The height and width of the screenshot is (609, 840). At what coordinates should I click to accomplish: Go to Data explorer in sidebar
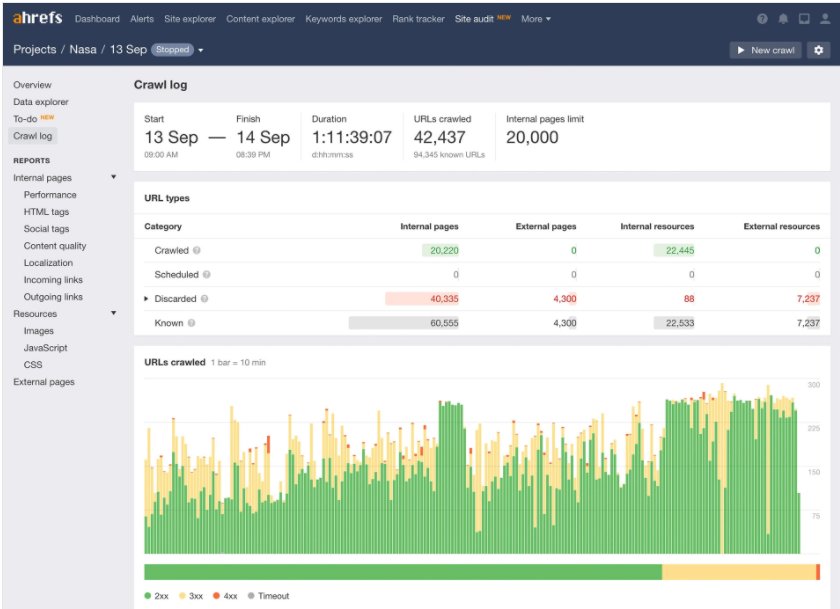[x=41, y=102]
